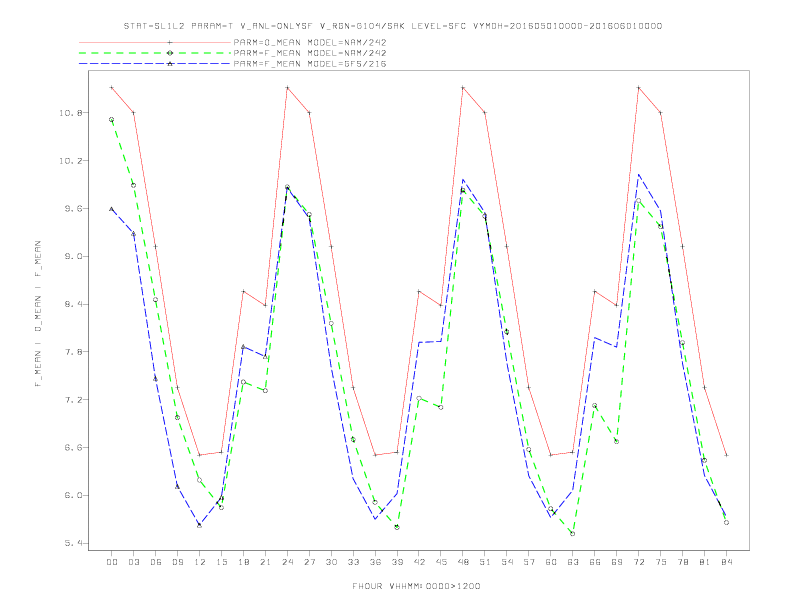Click x-axis tick label 09
The image size is (792, 612).
[x=177, y=562]
